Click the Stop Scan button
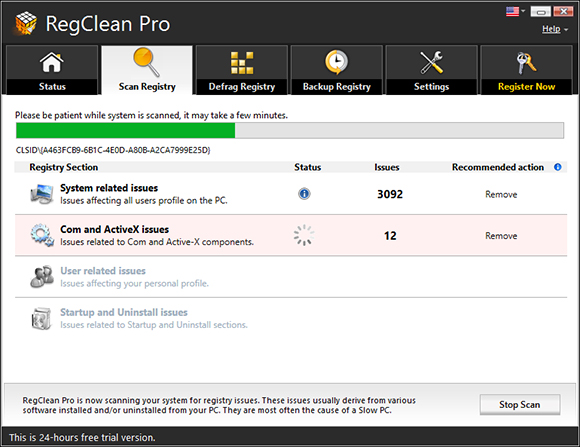 click(x=520, y=404)
